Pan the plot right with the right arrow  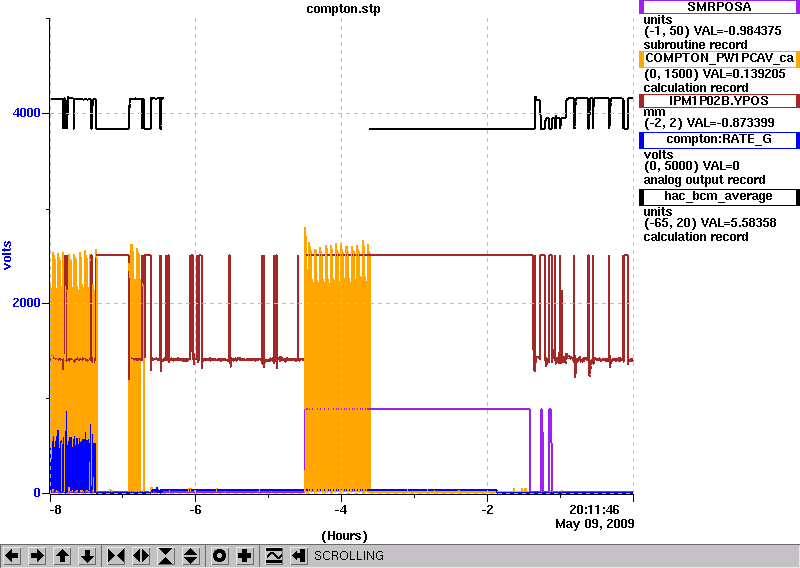37,555
